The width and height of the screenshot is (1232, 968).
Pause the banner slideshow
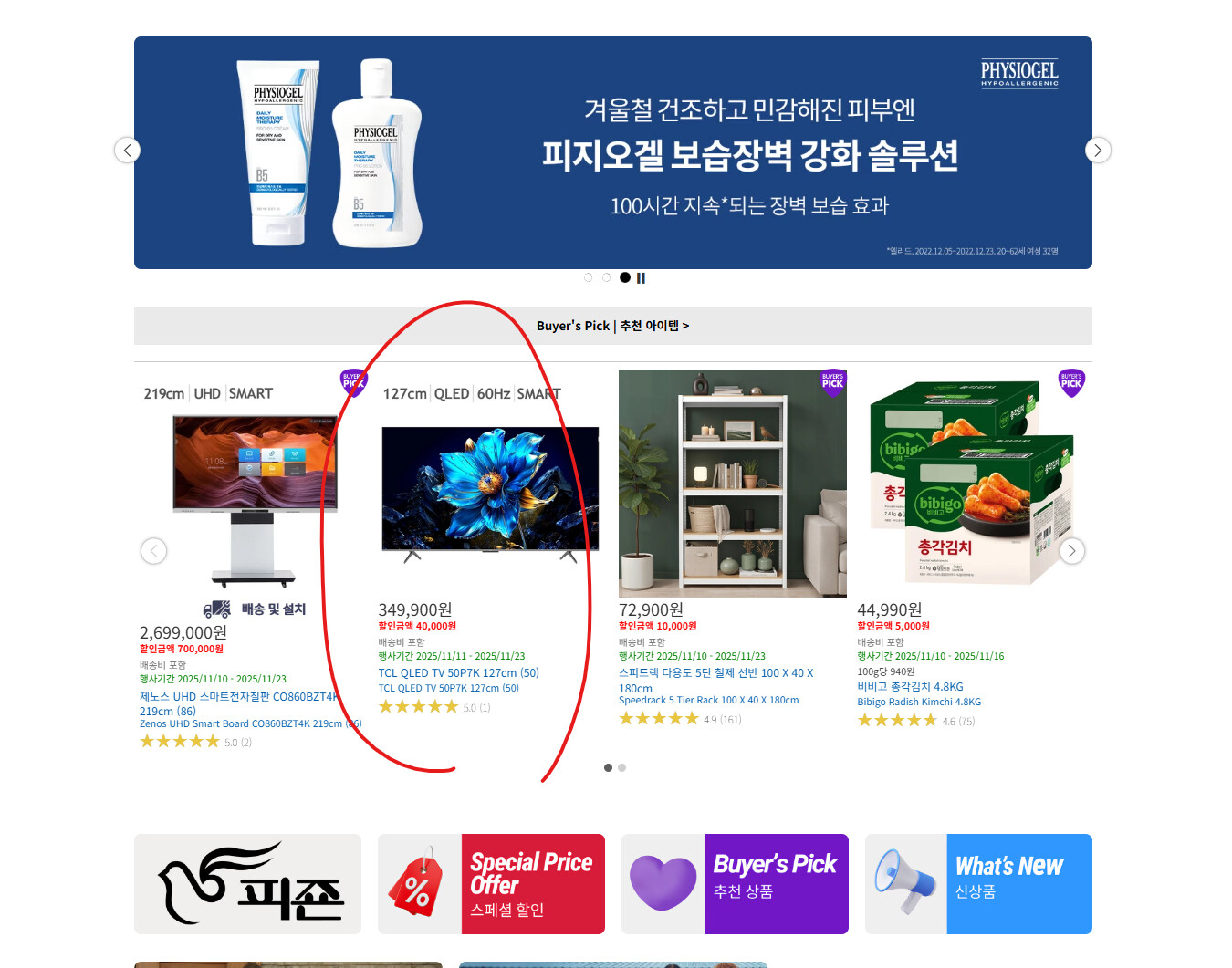641,278
